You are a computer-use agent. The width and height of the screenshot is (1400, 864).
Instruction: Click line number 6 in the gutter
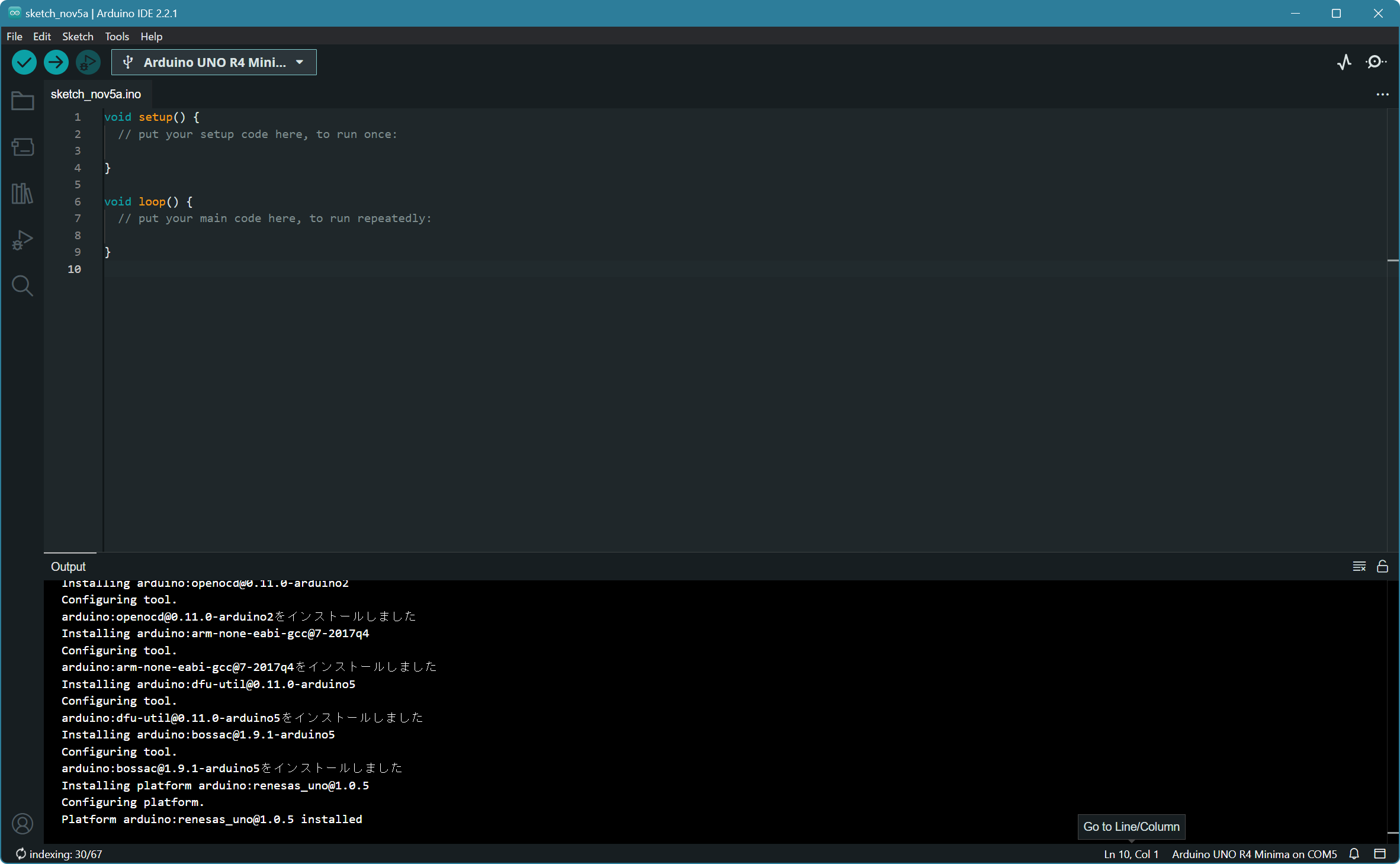coord(78,202)
